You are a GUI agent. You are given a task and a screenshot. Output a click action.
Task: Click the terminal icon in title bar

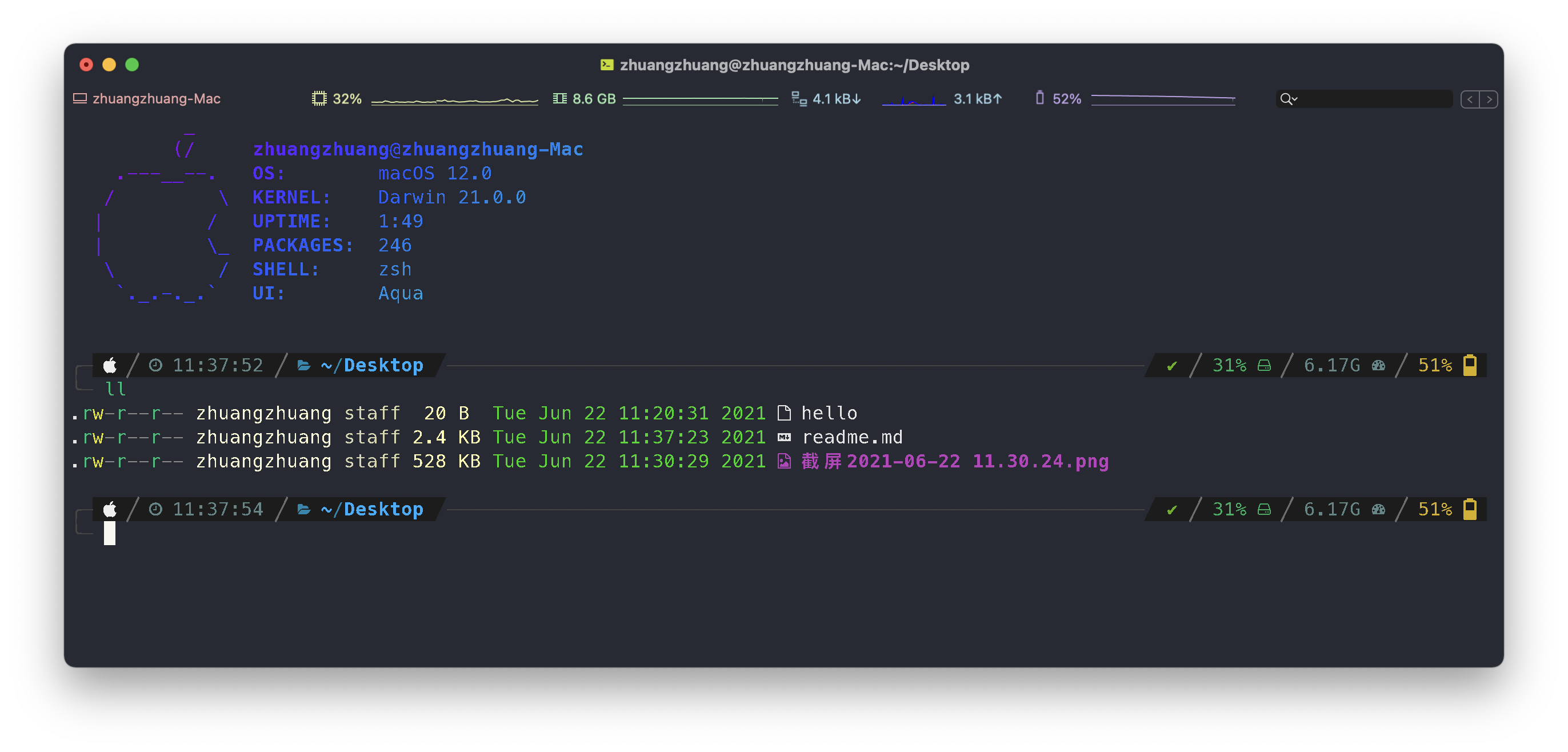(x=606, y=65)
